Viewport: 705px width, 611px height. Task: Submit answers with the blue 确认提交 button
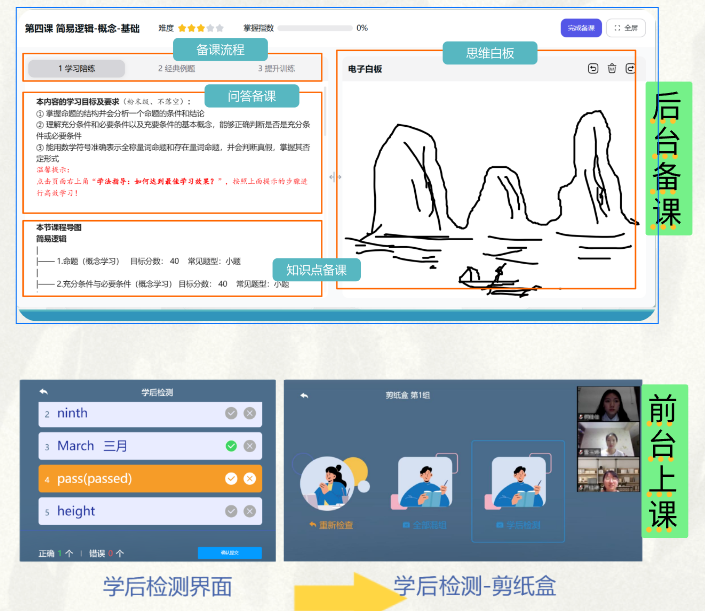[230, 553]
